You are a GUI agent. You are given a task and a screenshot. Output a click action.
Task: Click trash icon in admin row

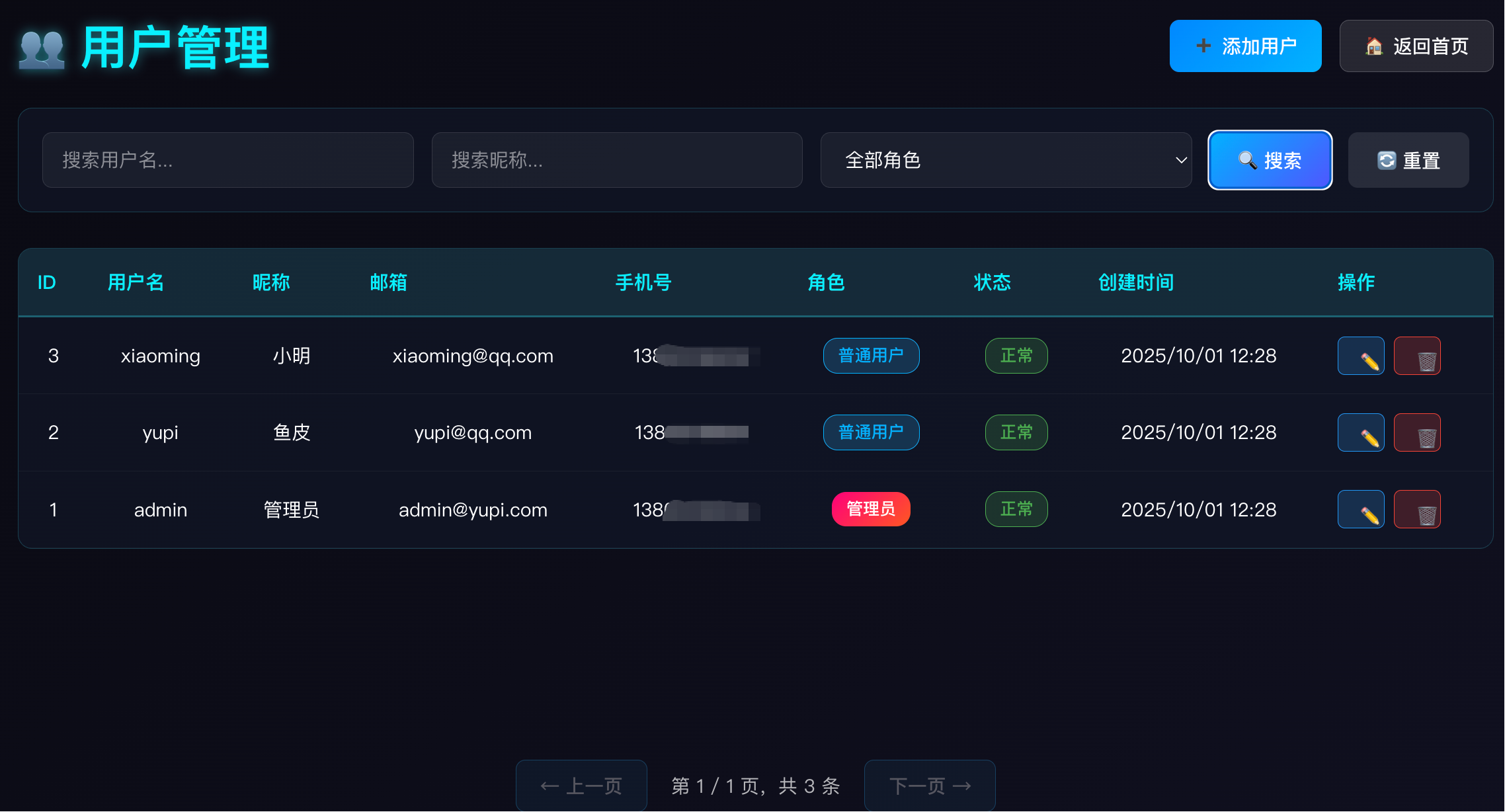(1417, 509)
